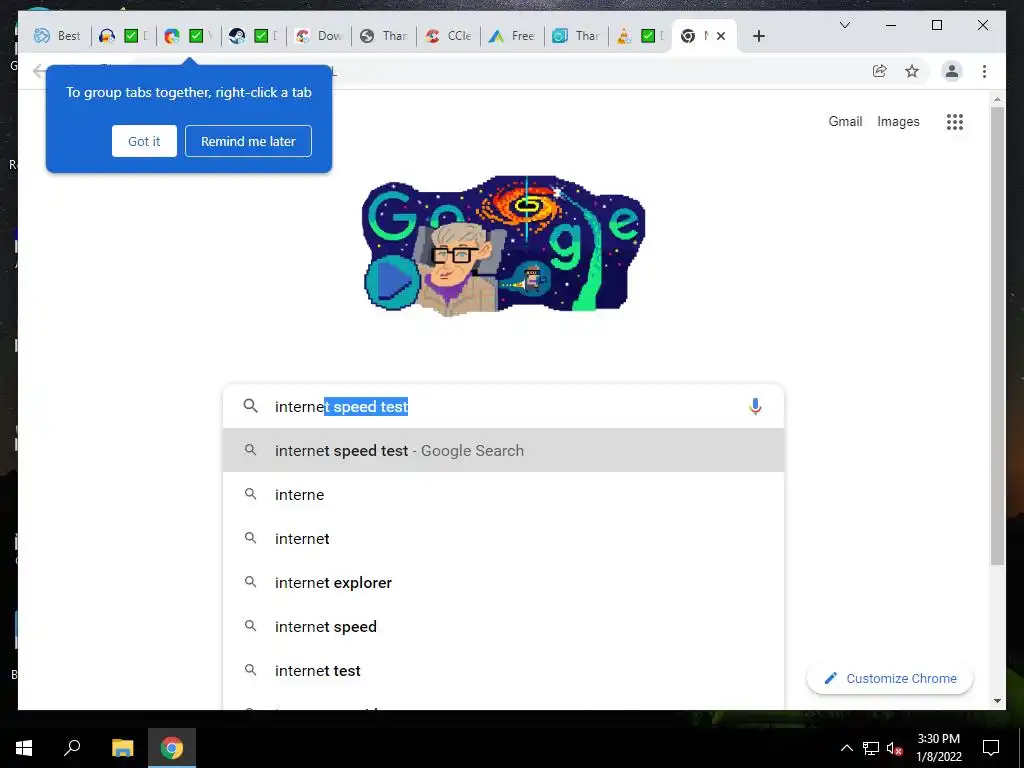
Task: Pick the 'internet' suggestion
Action: coord(503,539)
